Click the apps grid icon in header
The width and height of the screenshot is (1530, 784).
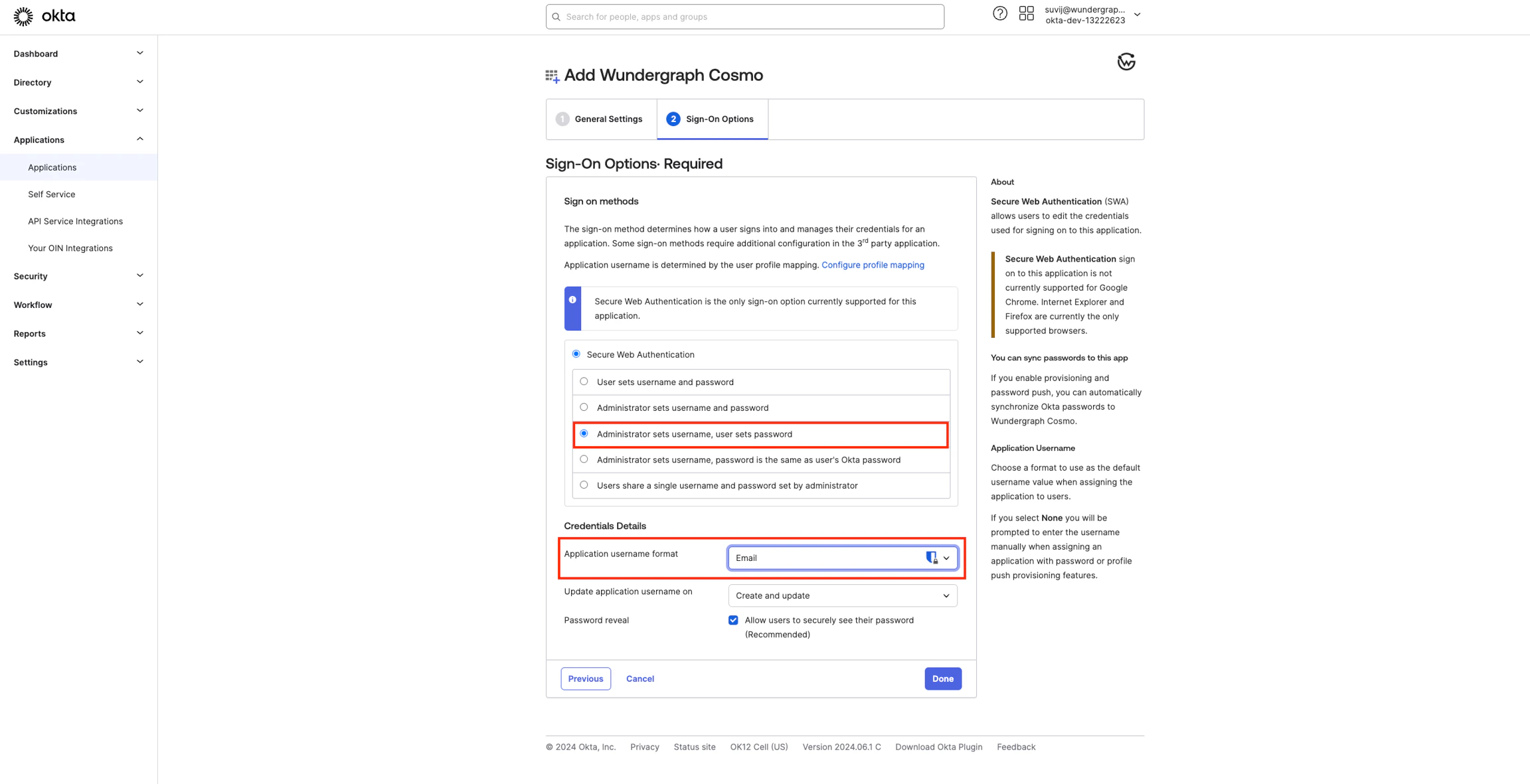tap(1026, 13)
